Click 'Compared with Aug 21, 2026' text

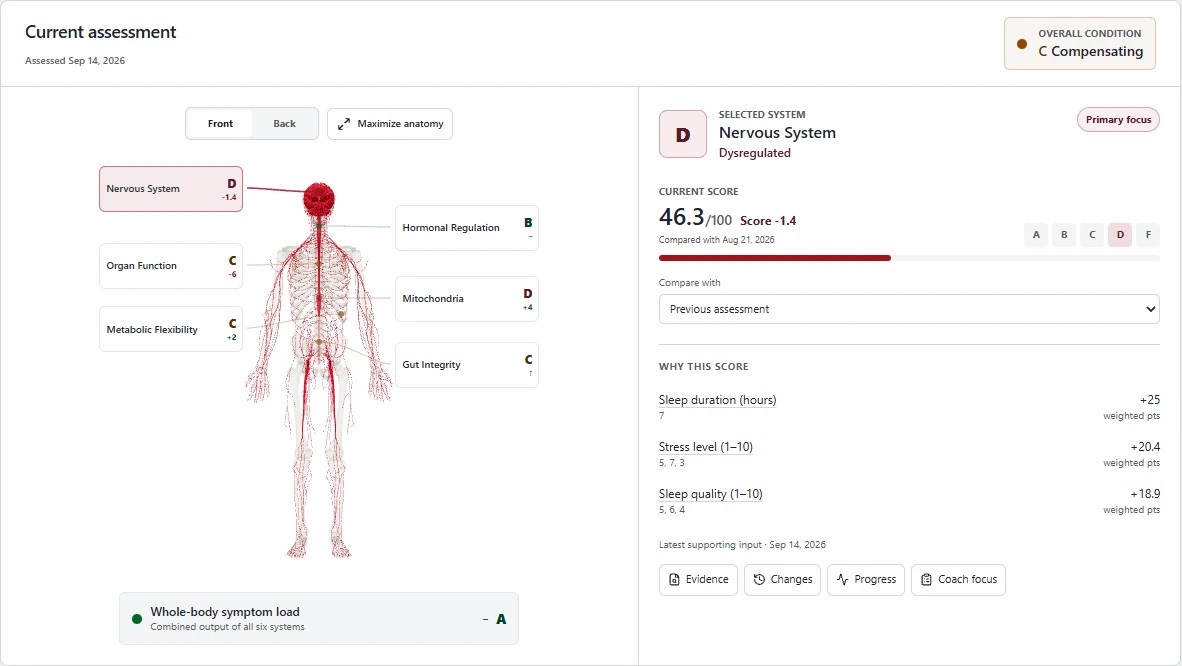click(x=716, y=240)
